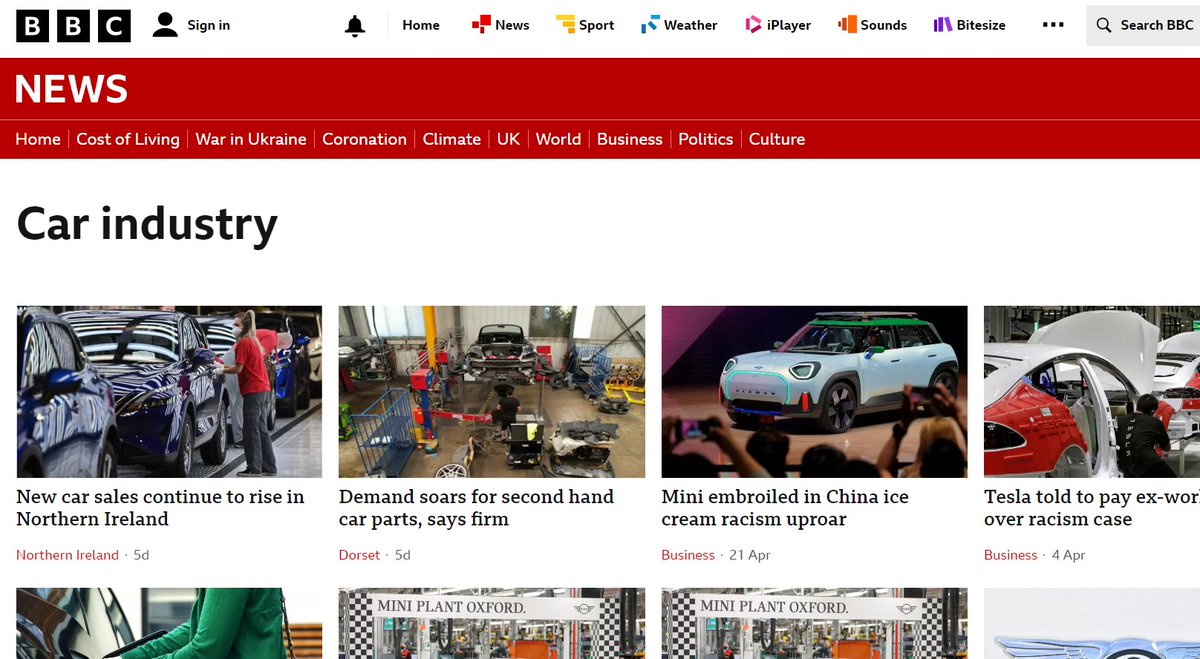Screen dimensions: 1200x659
Task: Click the blue Weather icon
Action: click(650, 25)
